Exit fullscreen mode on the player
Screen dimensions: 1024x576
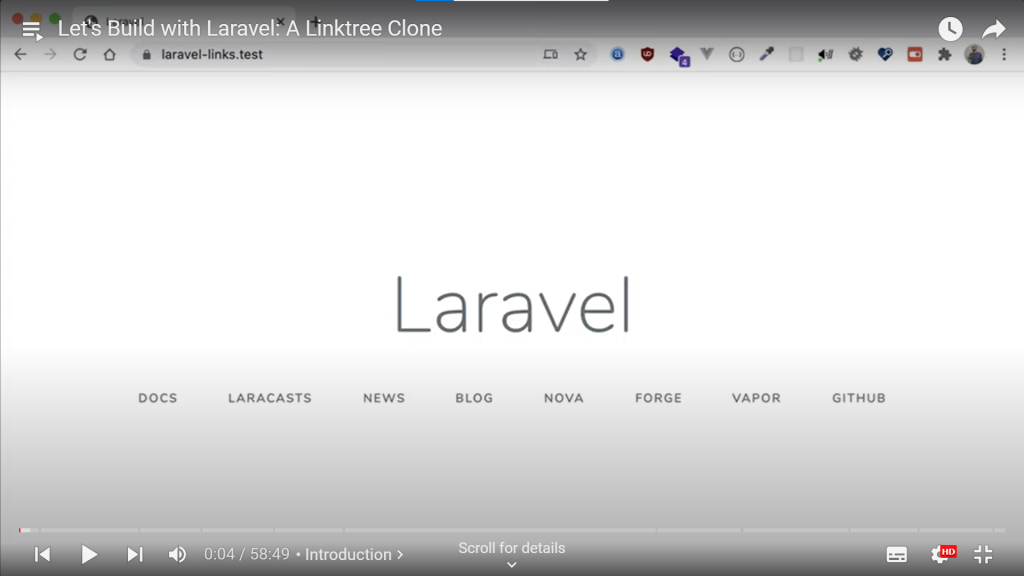(983, 554)
